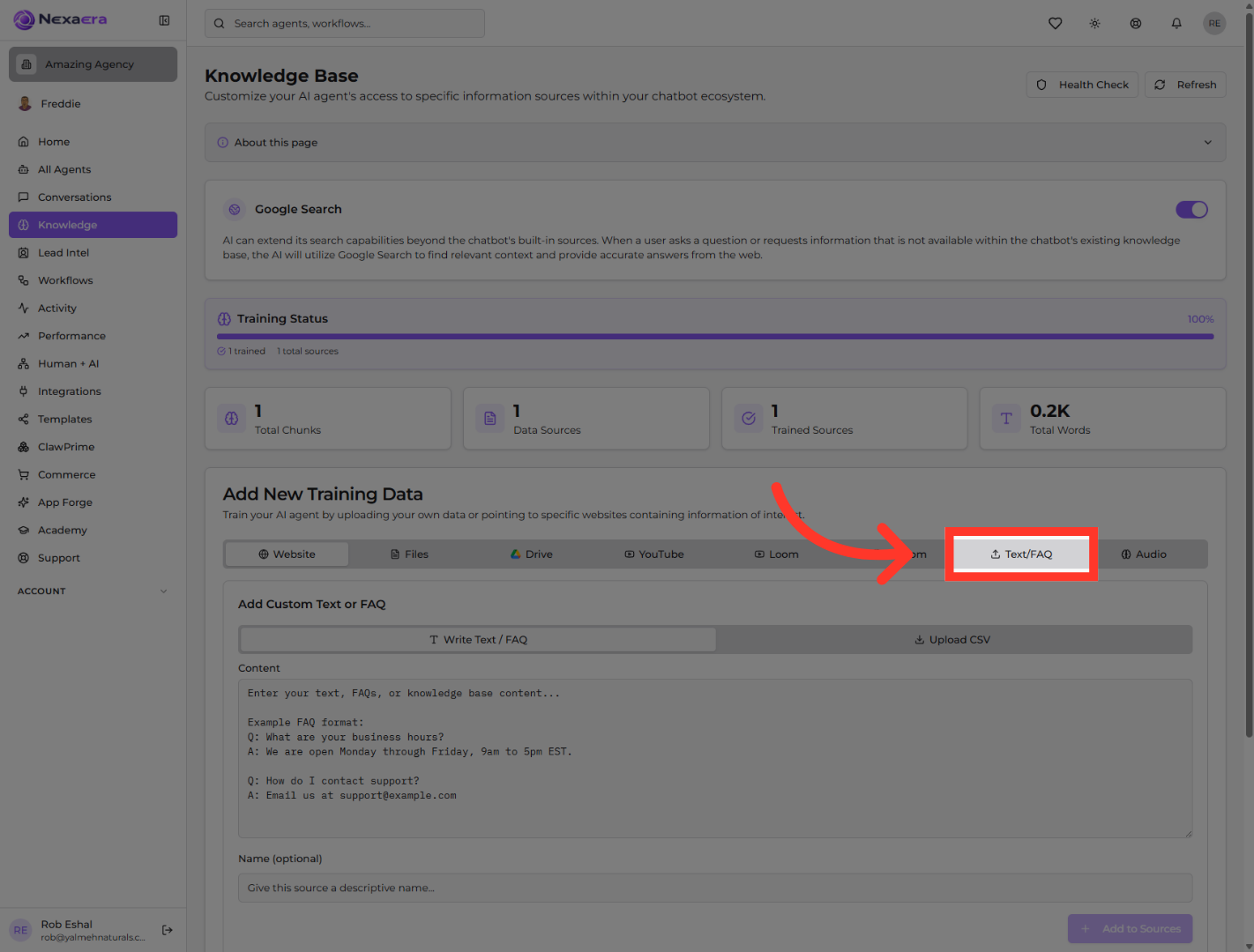Open Integrations in the sidebar

pyautogui.click(x=93, y=391)
